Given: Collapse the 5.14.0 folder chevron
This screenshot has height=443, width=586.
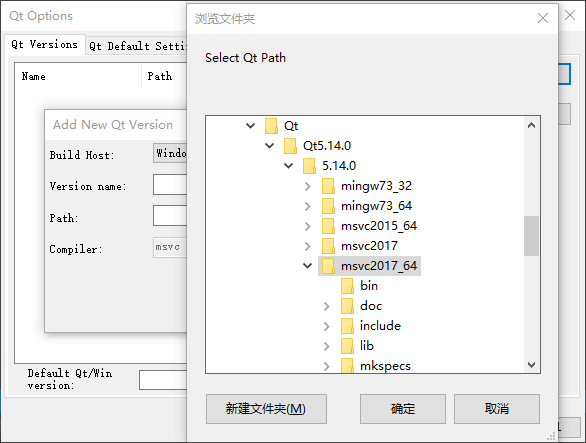Looking at the screenshot, I should (x=289, y=165).
